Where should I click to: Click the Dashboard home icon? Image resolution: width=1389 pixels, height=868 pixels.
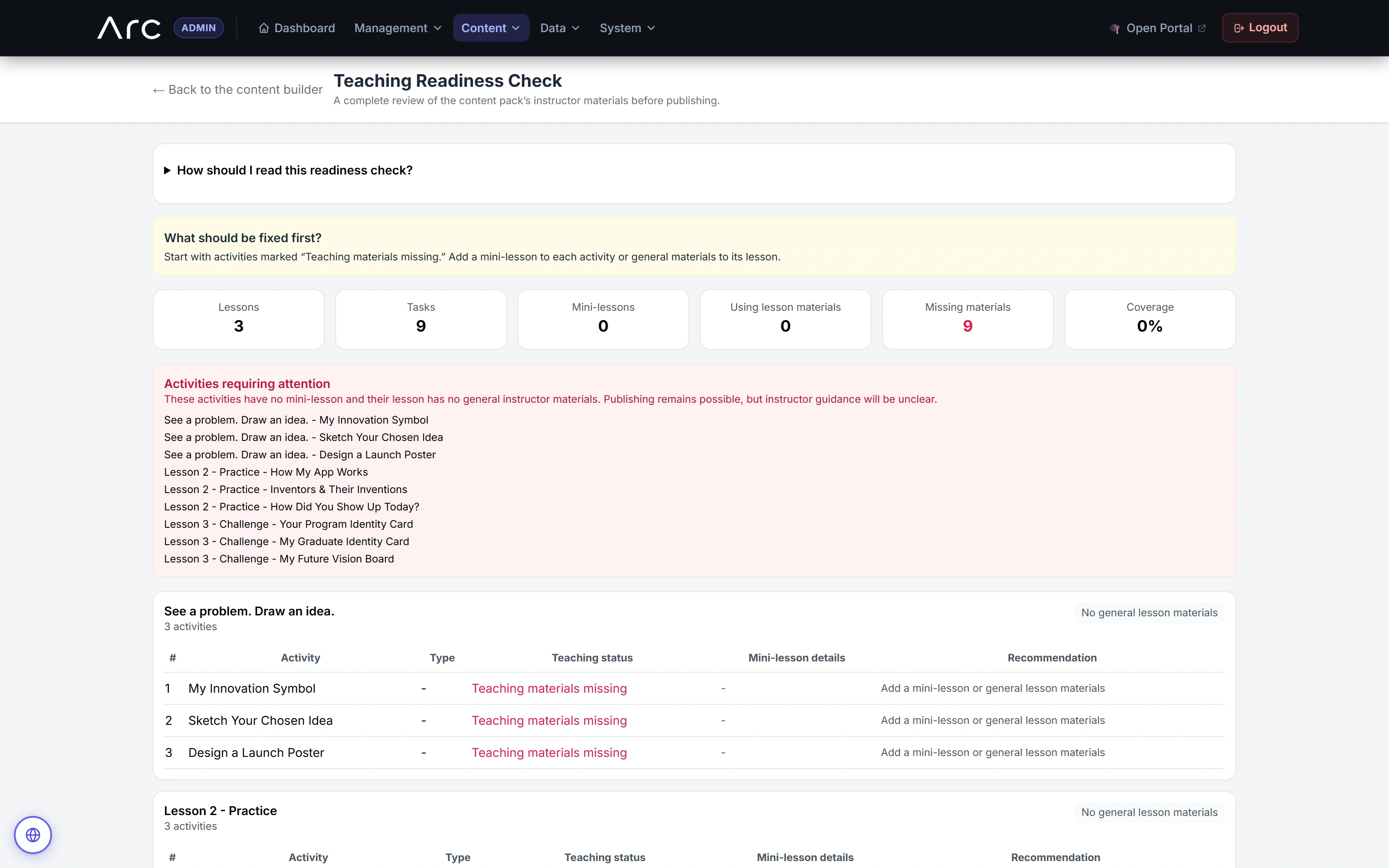[x=263, y=28]
